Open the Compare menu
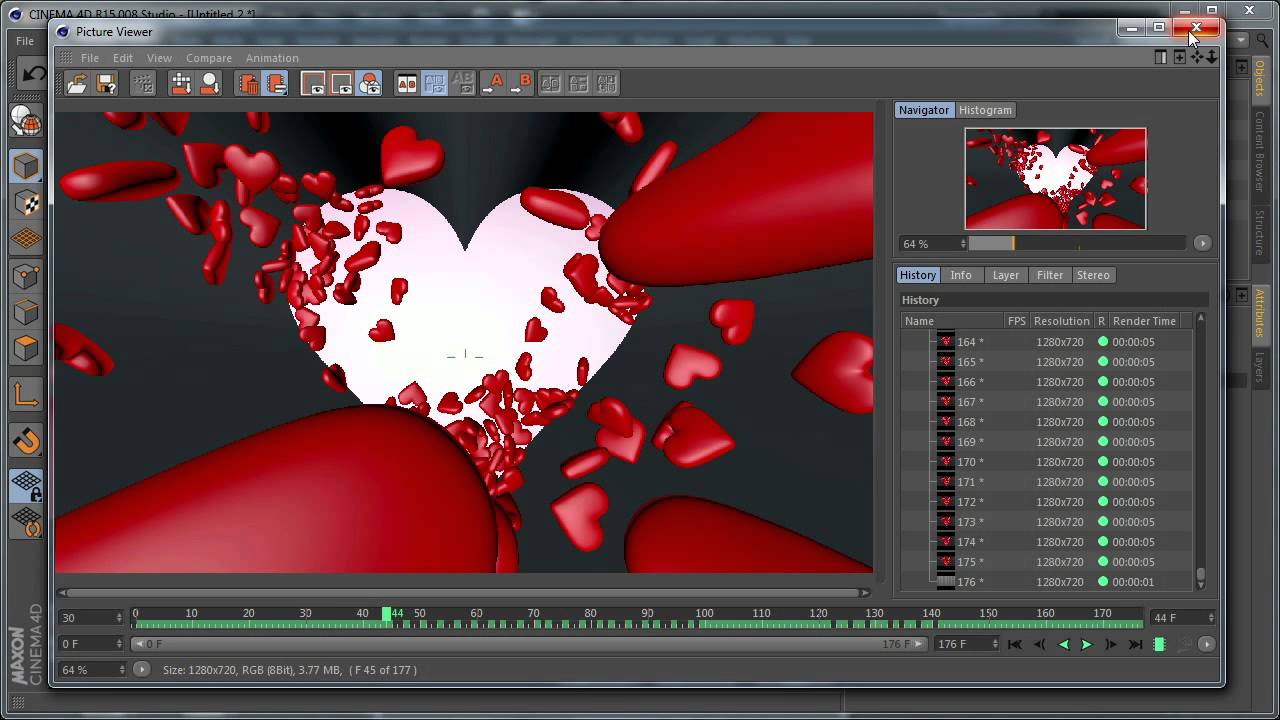Image resolution: width=1280 pixels, height=720 pixels. click(209, 58)
